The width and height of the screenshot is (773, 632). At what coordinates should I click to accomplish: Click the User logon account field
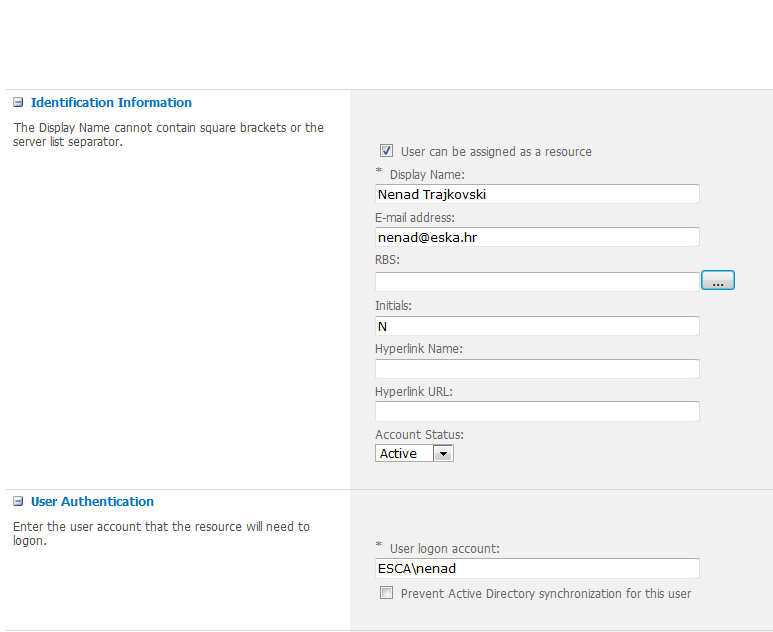click(537, 568)
